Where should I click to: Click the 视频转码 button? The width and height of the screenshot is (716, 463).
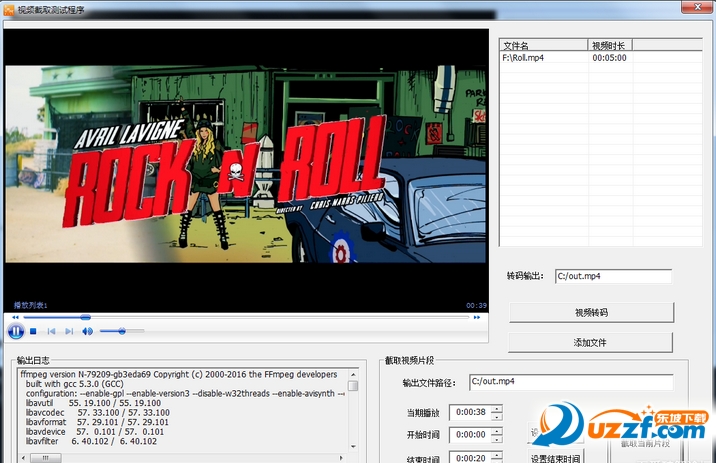tap(591, 313)
